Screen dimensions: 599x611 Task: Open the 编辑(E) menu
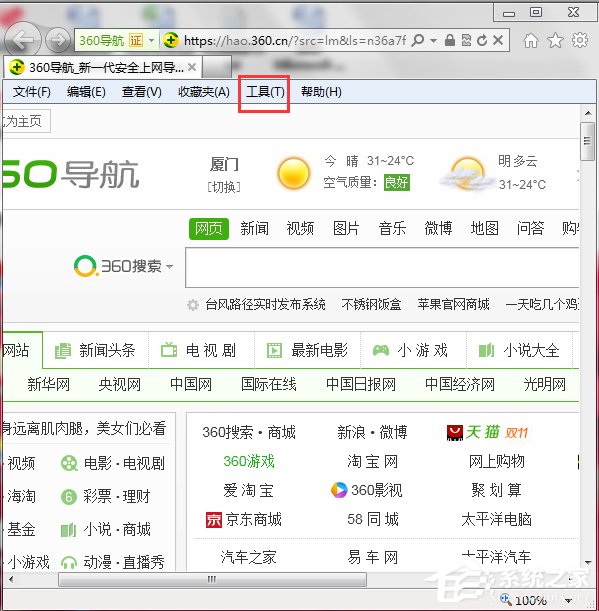tap(86, 92)
